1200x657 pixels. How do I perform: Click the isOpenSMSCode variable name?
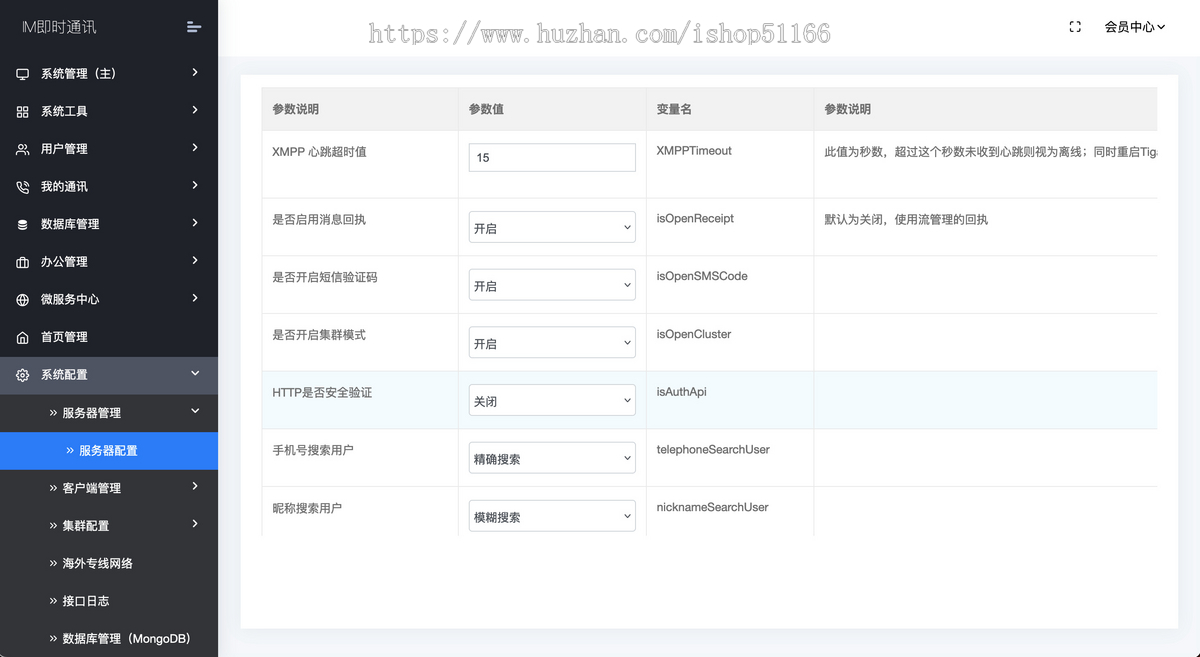702,277
